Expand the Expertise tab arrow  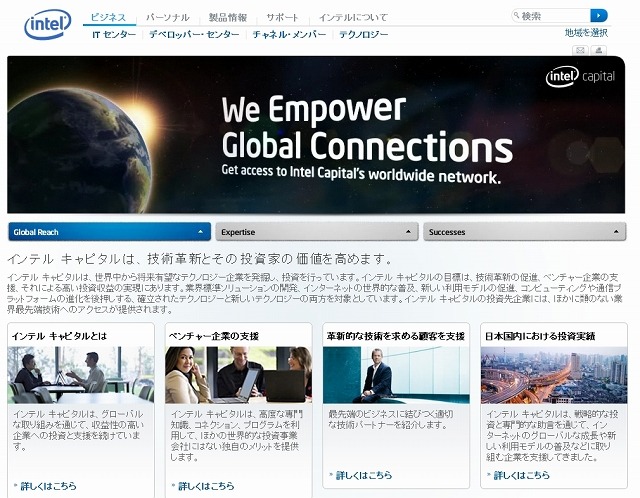(x=408, y=232)
